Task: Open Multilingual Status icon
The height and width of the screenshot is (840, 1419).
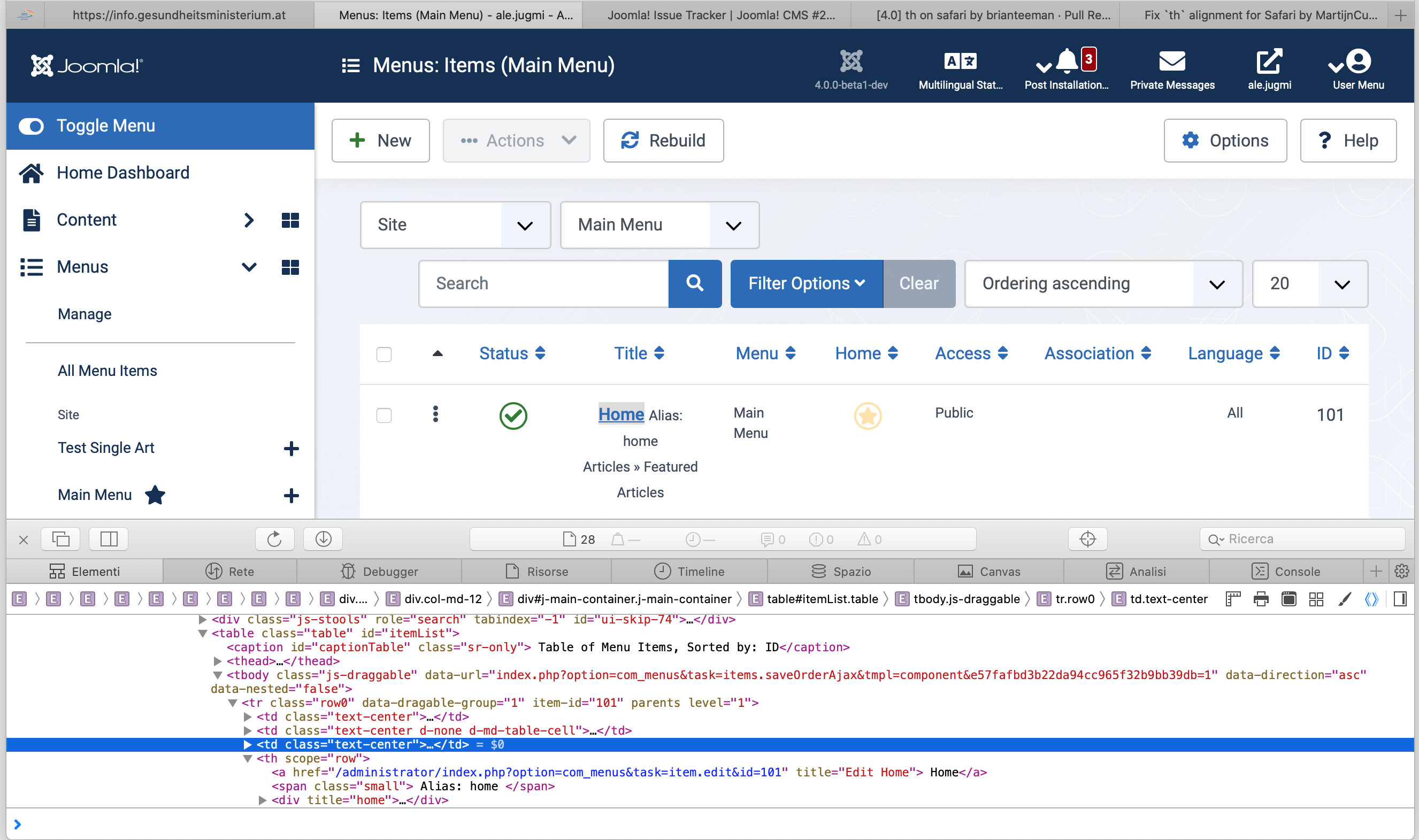Action: [x=960, y=61]
